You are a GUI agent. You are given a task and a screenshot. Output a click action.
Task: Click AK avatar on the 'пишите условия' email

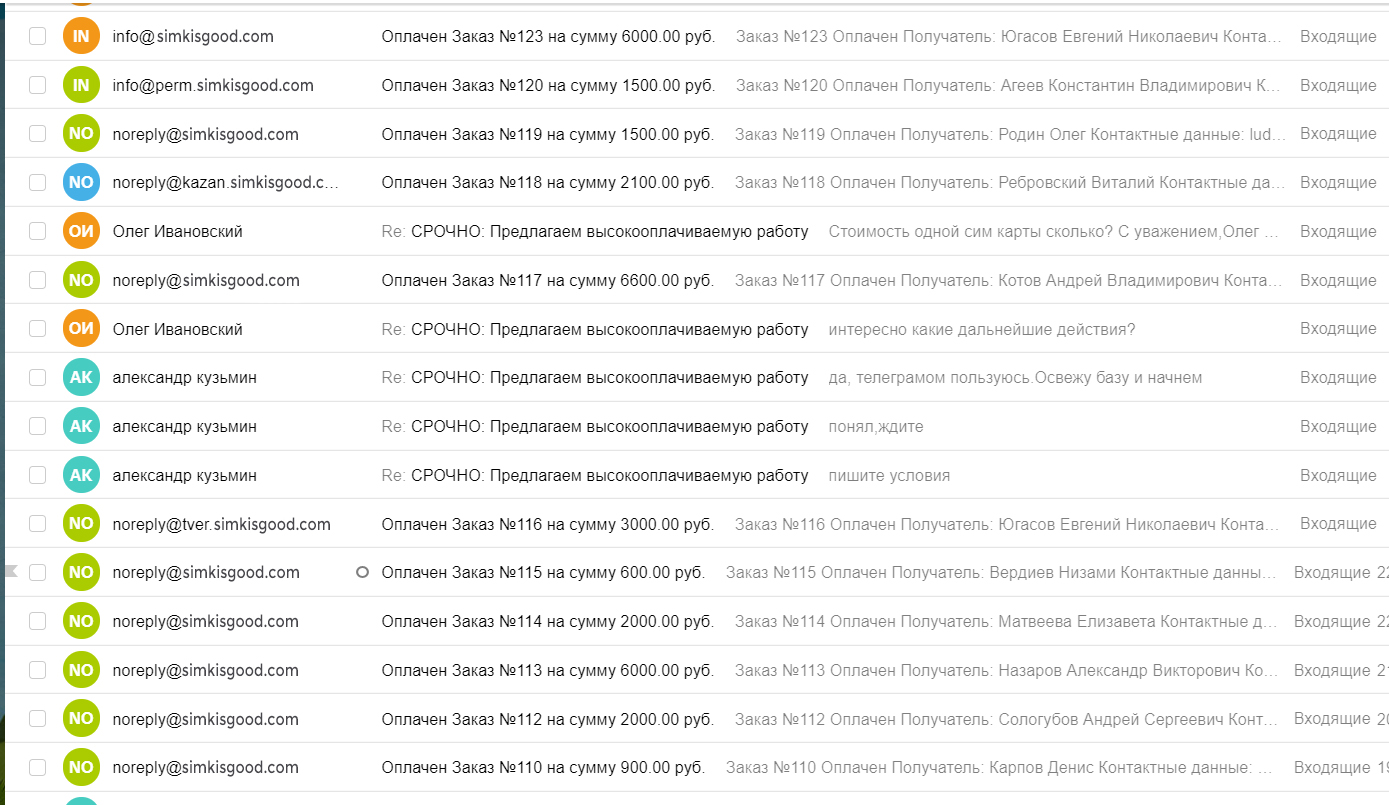coord(81,476)
